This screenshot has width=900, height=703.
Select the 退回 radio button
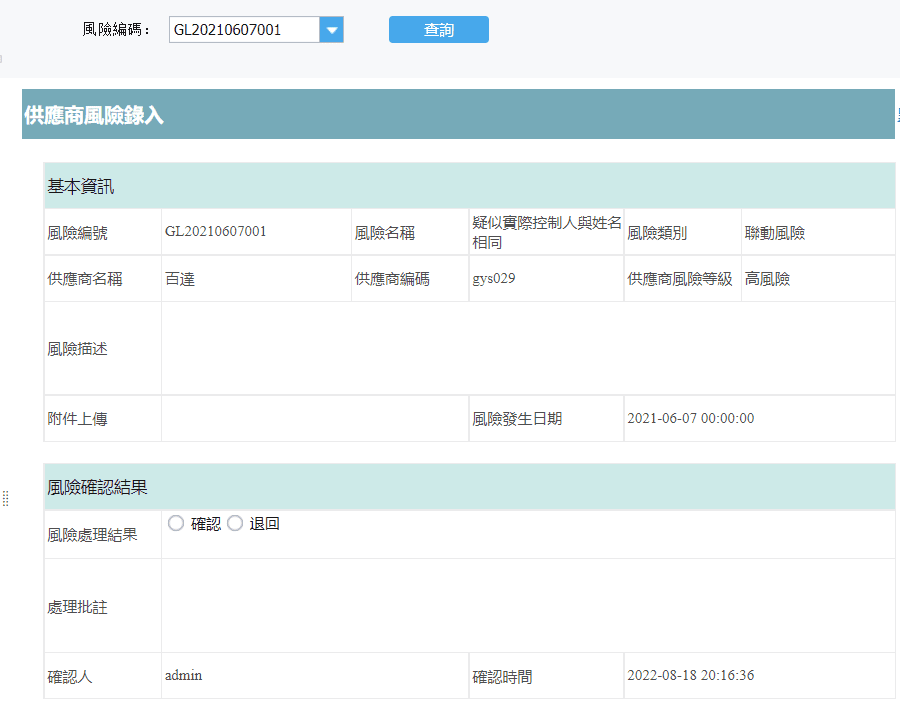tap(234, 522)
